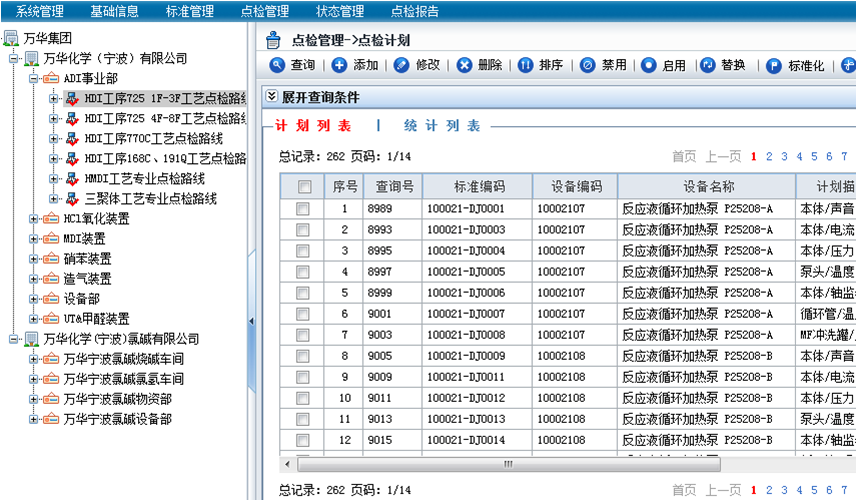
Task: Select HMDI工艺专业点检路线 in the tree
Action: (x=144, y=179)
